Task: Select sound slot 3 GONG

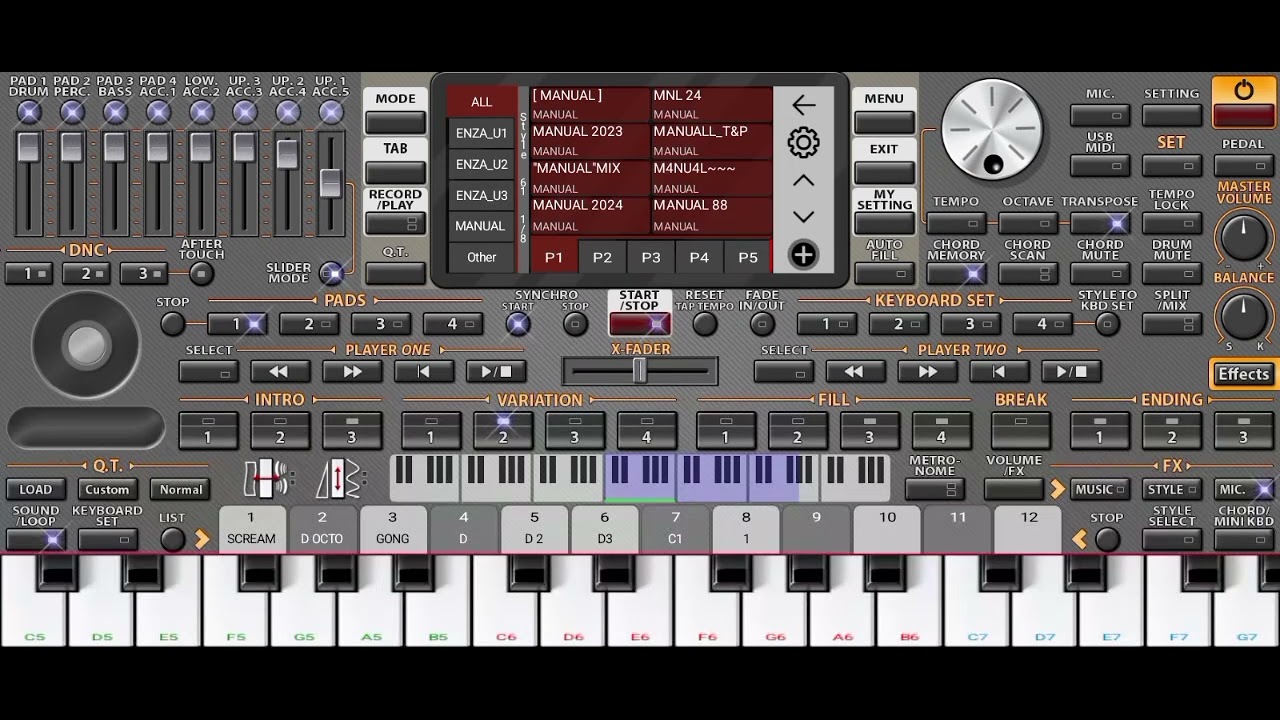Action: click(392, 529)
